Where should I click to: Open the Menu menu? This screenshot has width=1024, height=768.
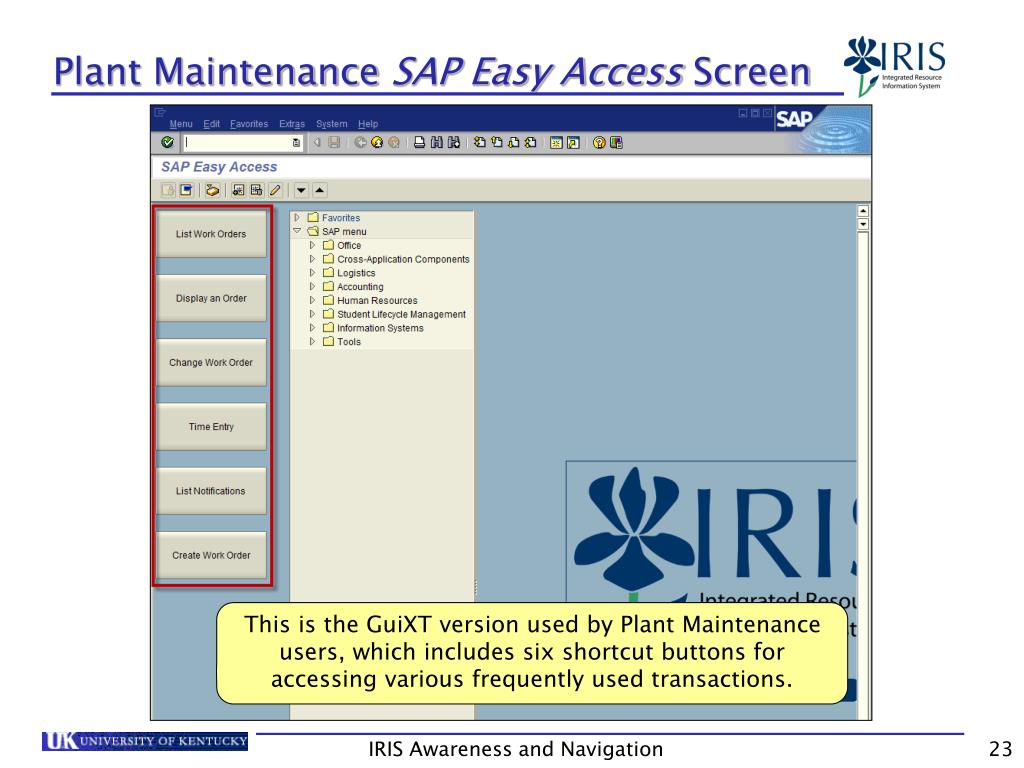pyautogui.click(x=181, y=124)
